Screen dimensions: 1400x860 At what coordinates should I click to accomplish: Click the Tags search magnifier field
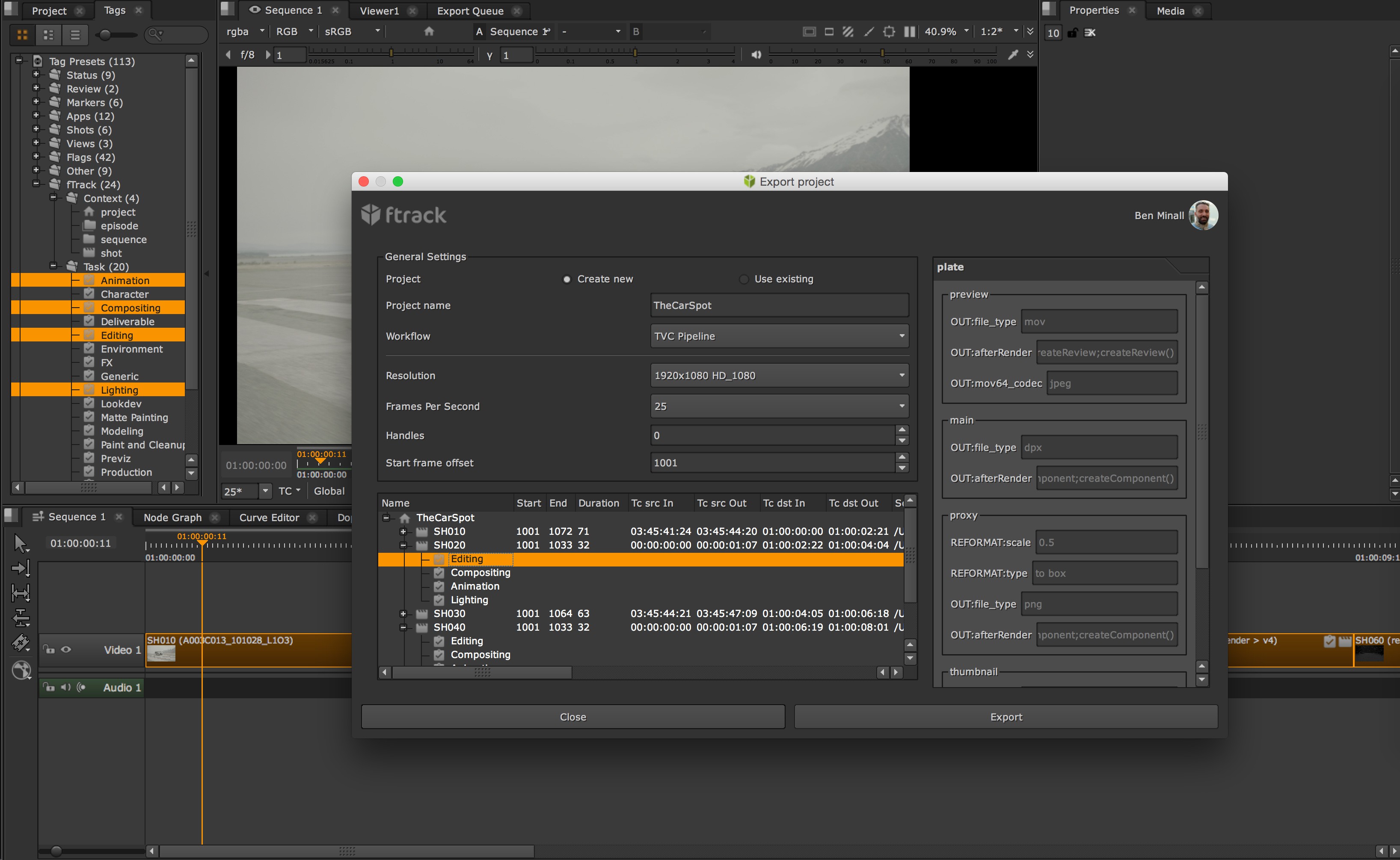176,35
